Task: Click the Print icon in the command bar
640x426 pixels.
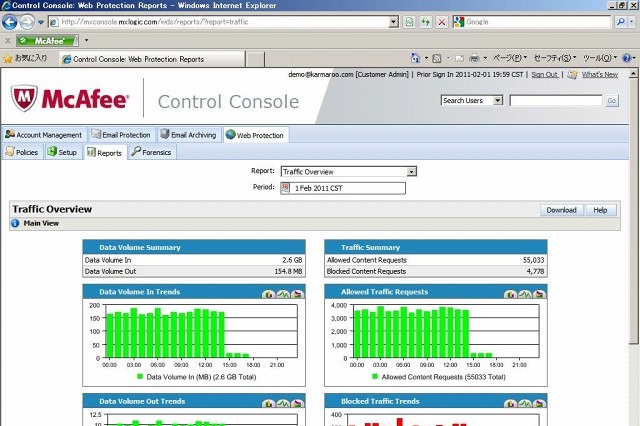Action: click(474, 58)
